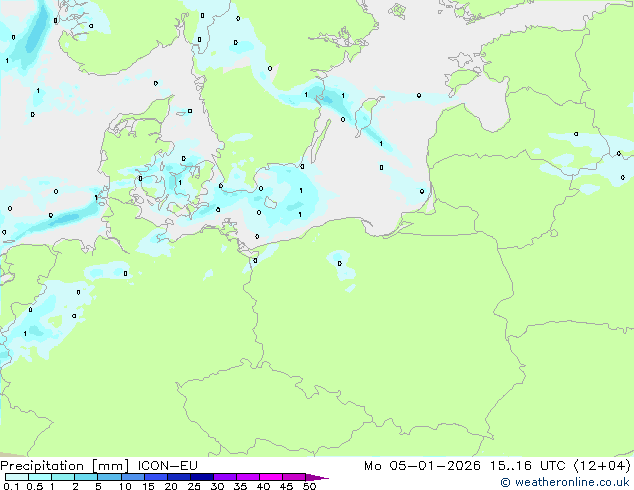Click the 0.5–1 mm legend color swatch

40,477
